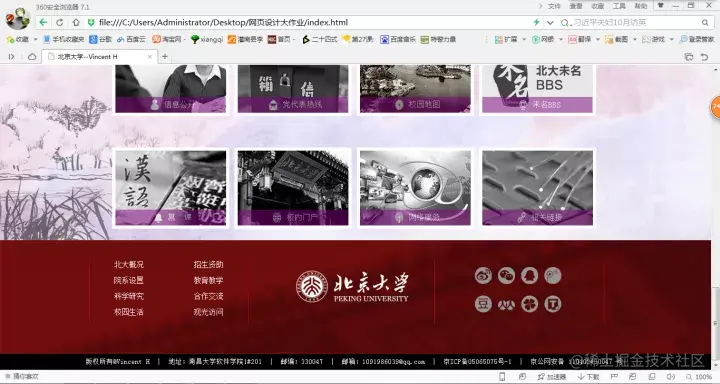The image size is (720, 384).
Task: Open the 未名BBS card
Action: point(537,89)
